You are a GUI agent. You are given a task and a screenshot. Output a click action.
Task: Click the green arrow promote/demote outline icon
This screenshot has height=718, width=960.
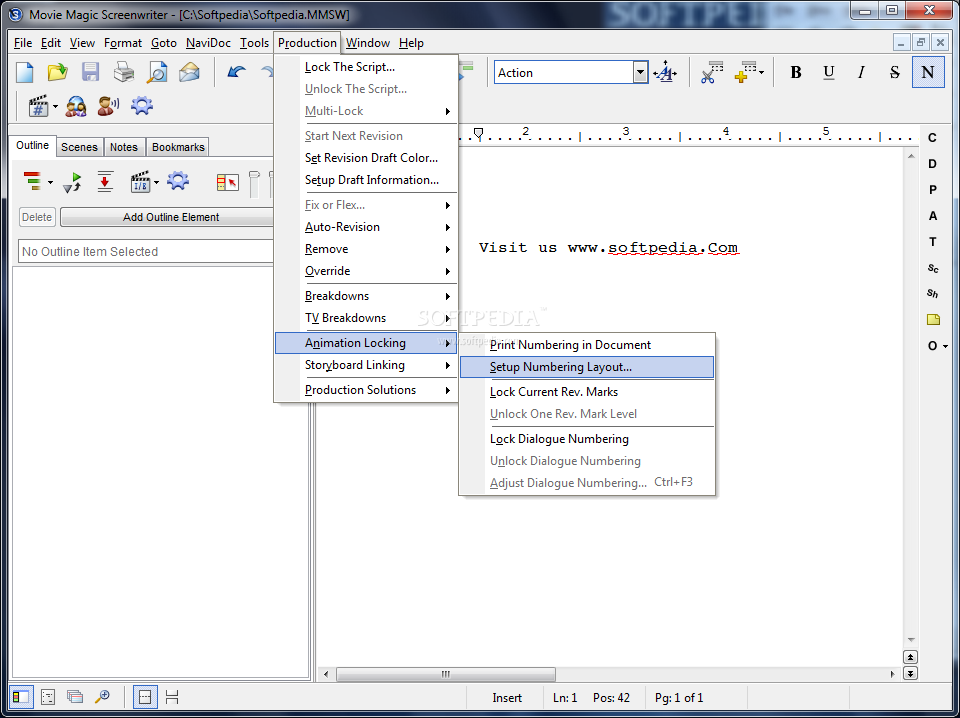(x=72, y=182)
